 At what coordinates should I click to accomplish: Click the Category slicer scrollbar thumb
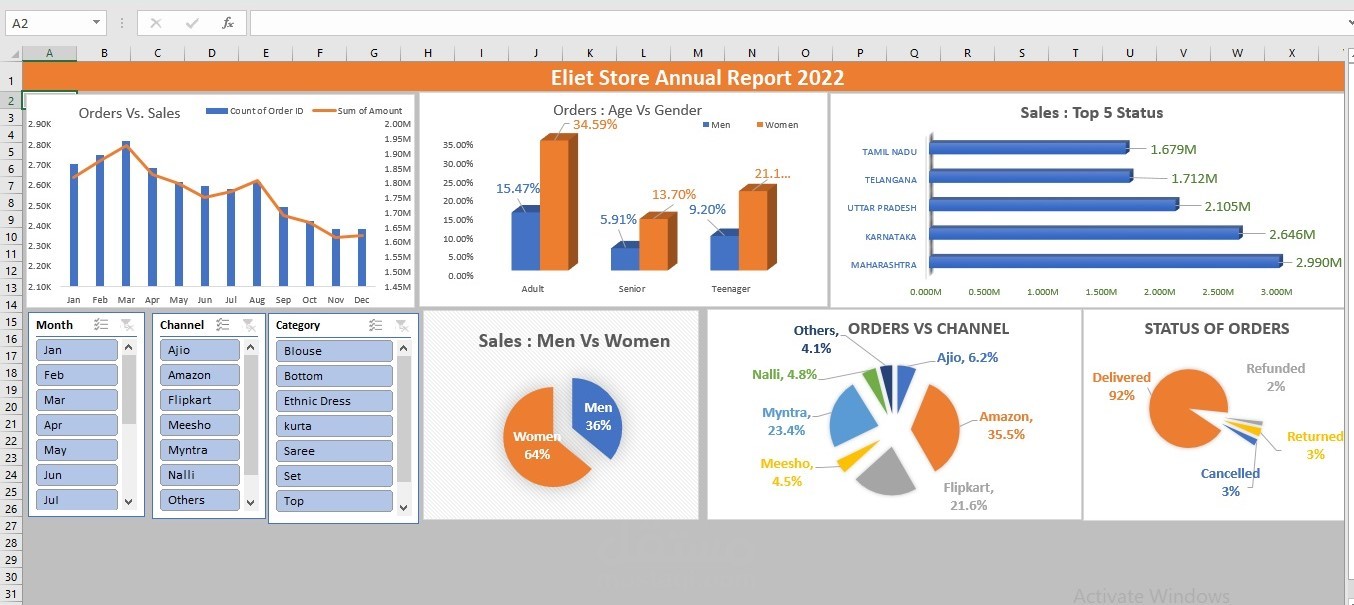pyautogui.click(x=404, y=419)
